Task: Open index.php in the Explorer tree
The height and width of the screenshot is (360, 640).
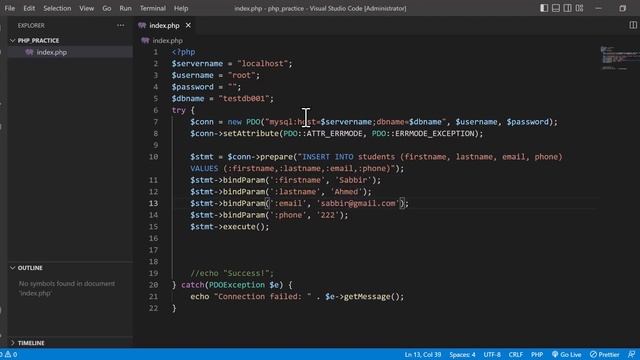Action: (51, 52)
